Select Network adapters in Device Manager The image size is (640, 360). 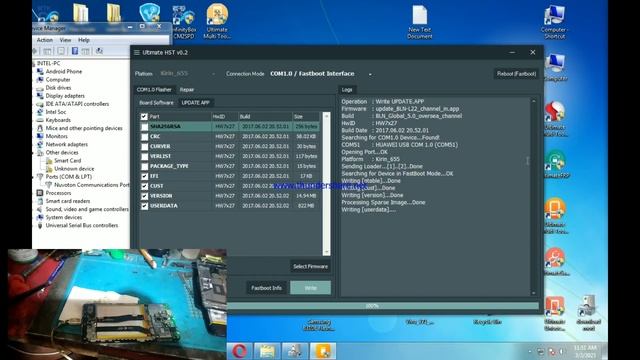67,144
